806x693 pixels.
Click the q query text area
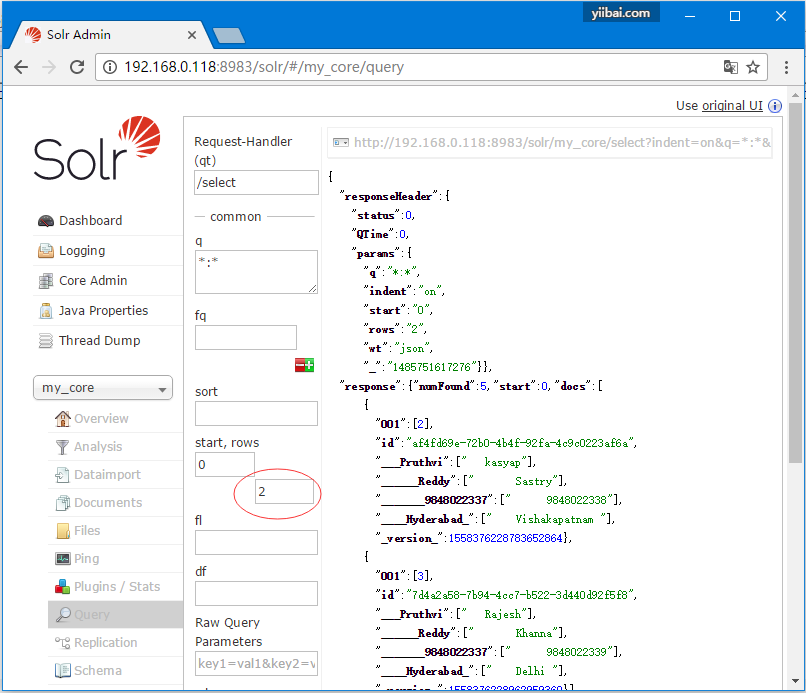pyautogui.click(x=256, y=271)
